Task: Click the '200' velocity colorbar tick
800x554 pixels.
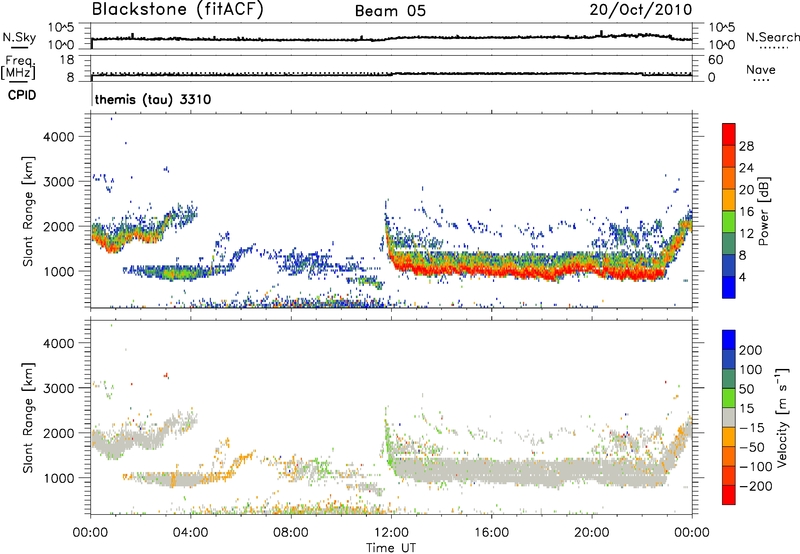Action: 751,350
